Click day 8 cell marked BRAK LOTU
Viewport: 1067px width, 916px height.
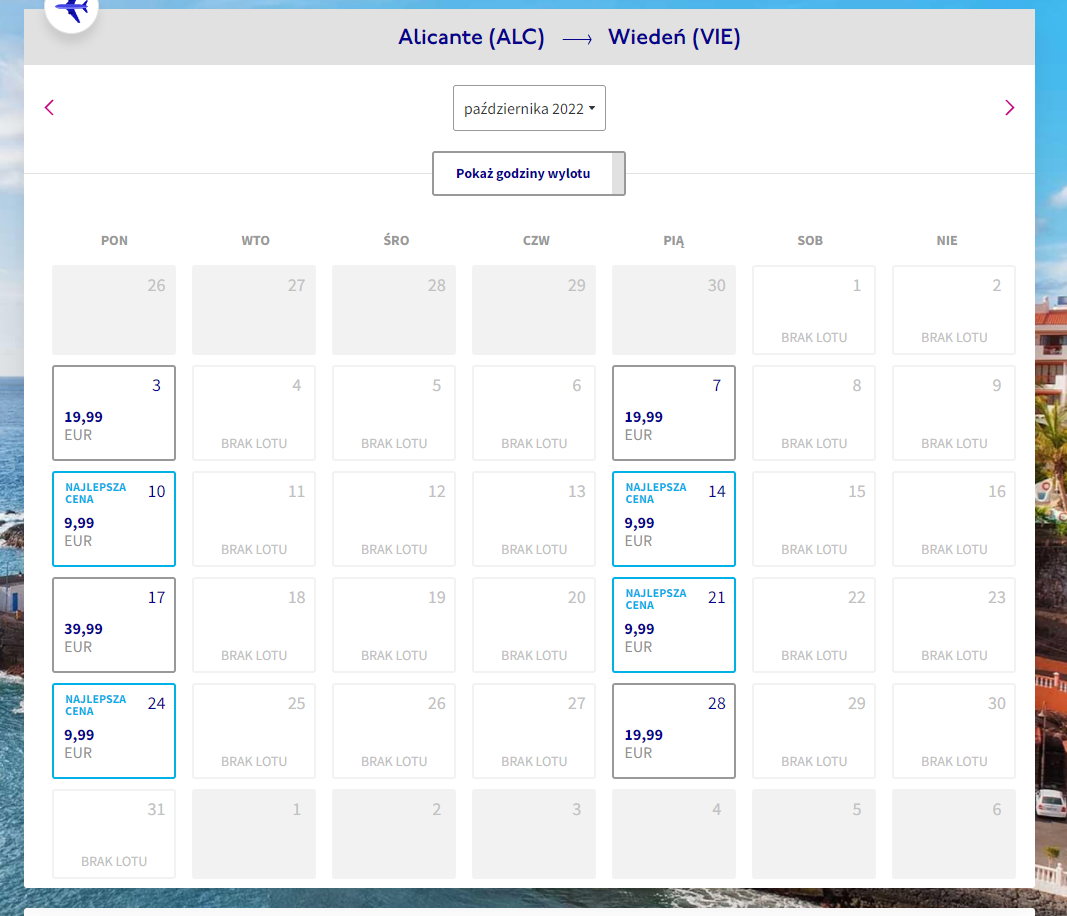814,413
